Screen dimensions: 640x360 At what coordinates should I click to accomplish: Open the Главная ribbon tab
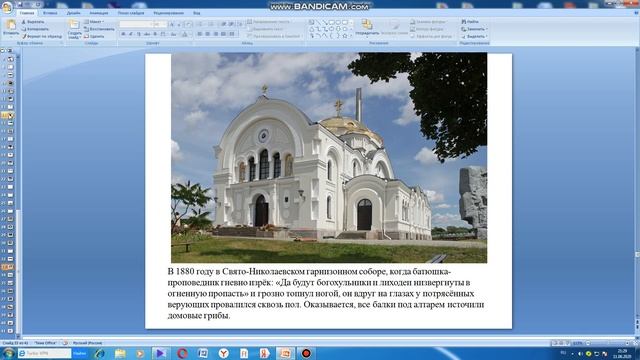[27, 13]
